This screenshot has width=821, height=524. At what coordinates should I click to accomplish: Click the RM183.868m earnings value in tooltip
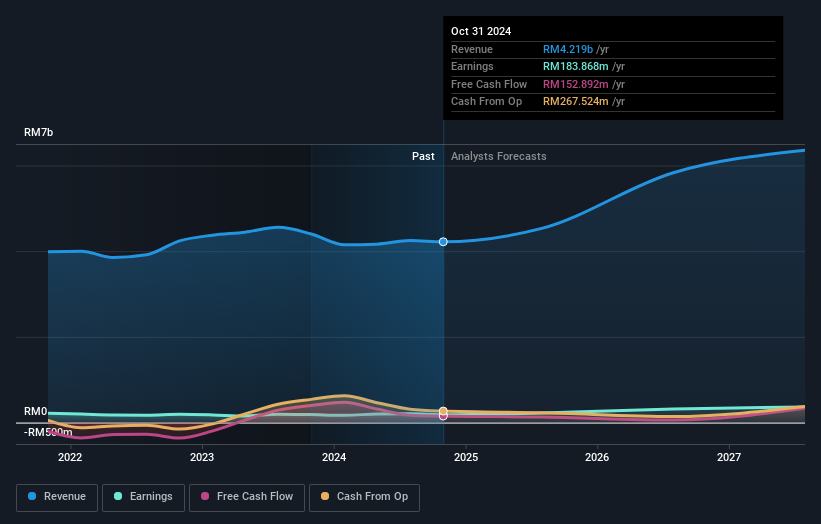click(575, 66)
